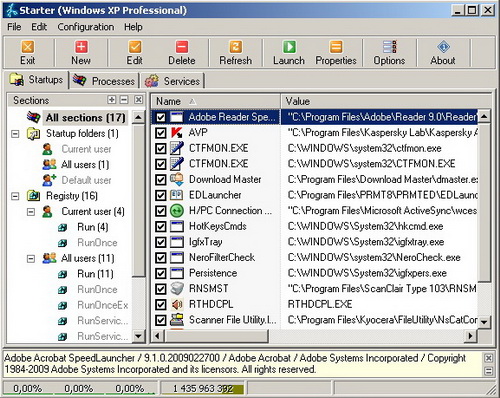Uncheck the NeroFilterCheck entry
Image resolution: width=500 pixels, height=398 pixels.
[x=161, y=257]
